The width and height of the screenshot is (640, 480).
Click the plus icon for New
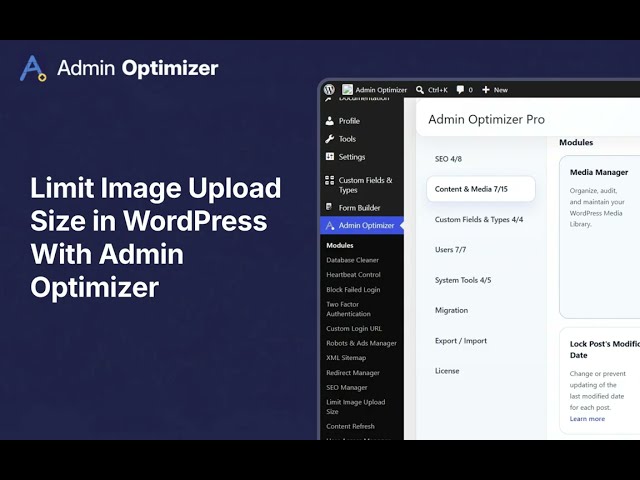pyautogui.click(x=486, y=90)
